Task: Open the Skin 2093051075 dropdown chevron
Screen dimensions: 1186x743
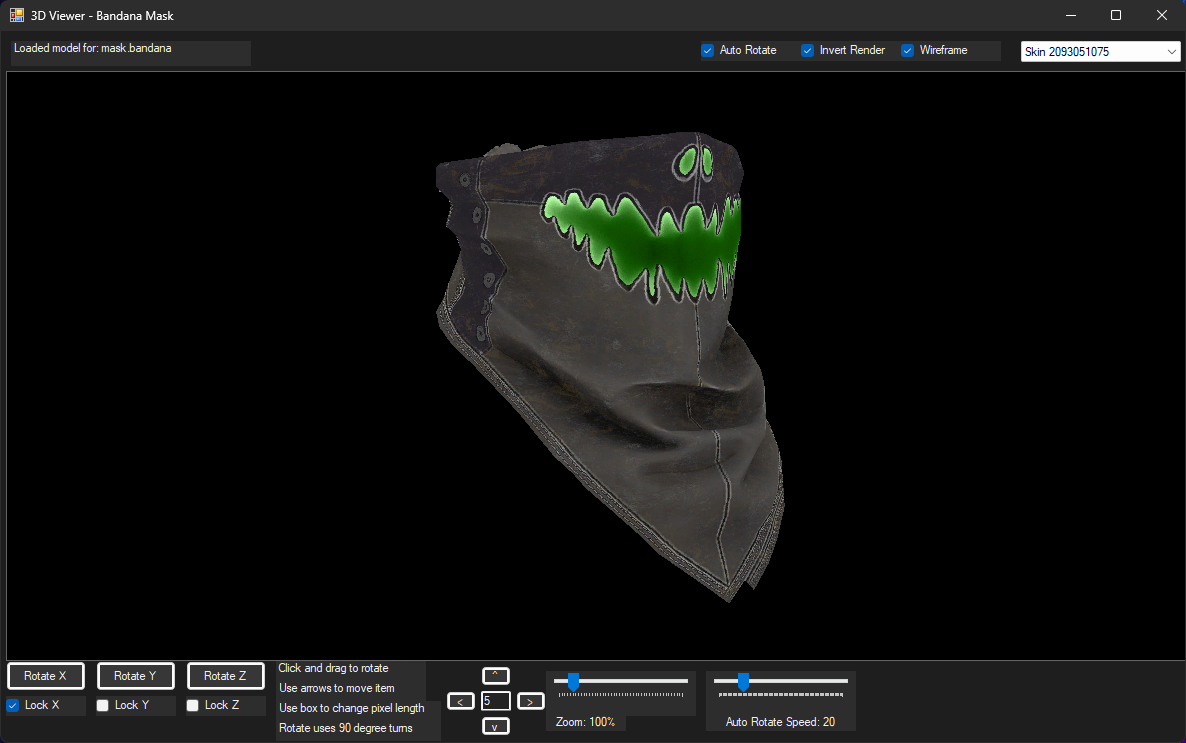Action: point(1172,51)
